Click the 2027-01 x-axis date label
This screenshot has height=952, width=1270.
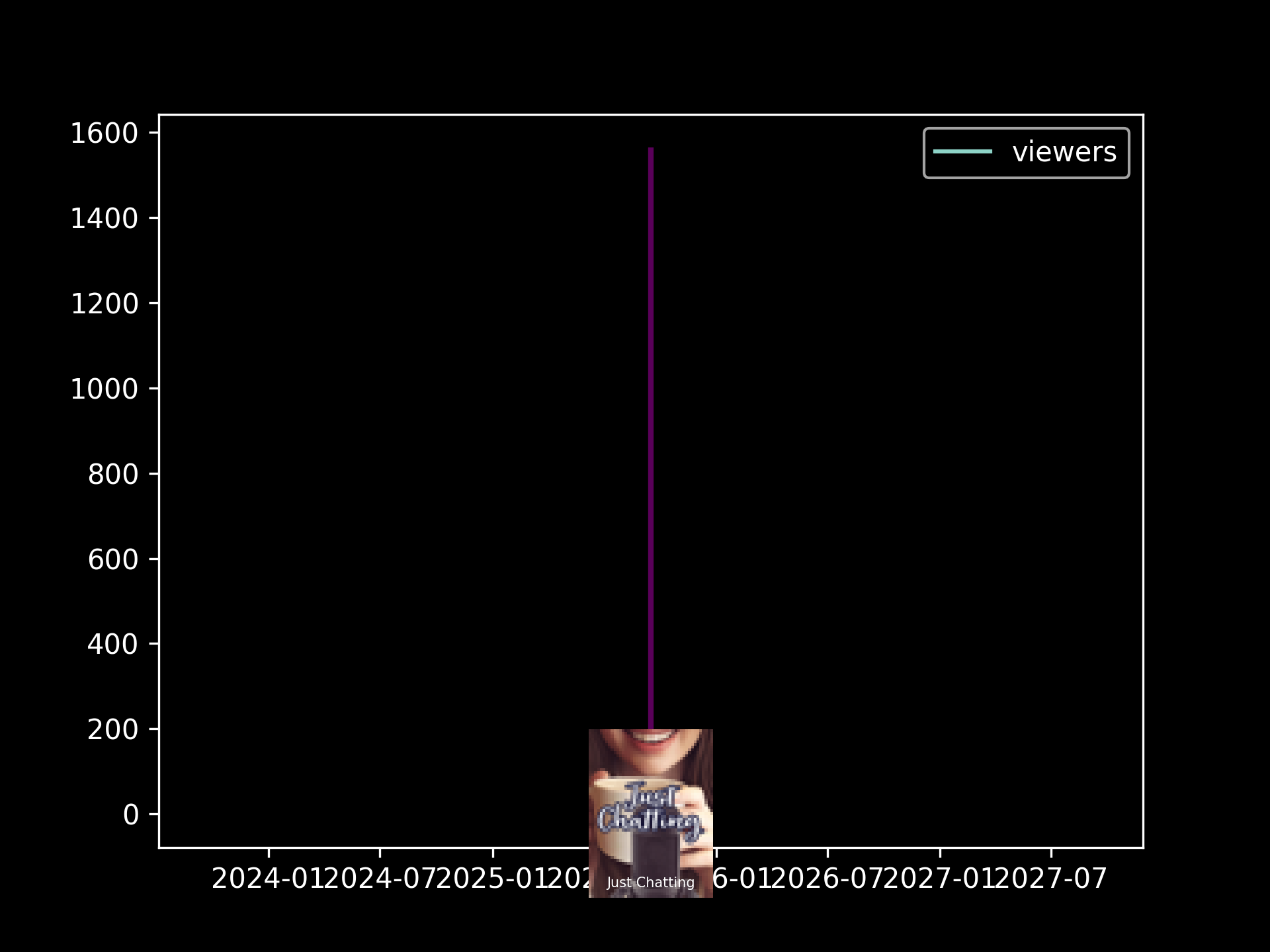pos(940,879)
